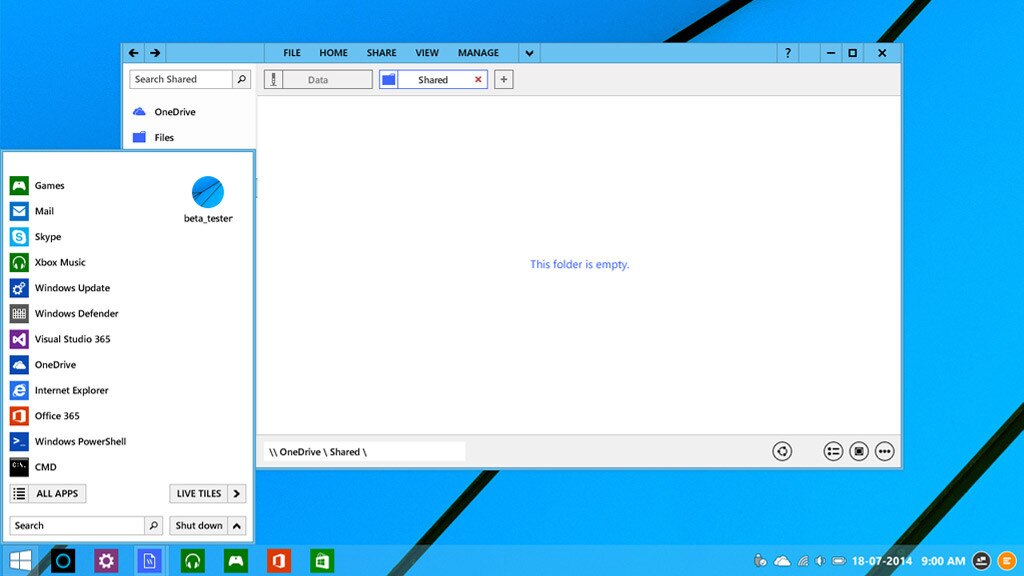Focus the Start menu Search box
Screen dimensions: 1024x576
coord(77,525)
